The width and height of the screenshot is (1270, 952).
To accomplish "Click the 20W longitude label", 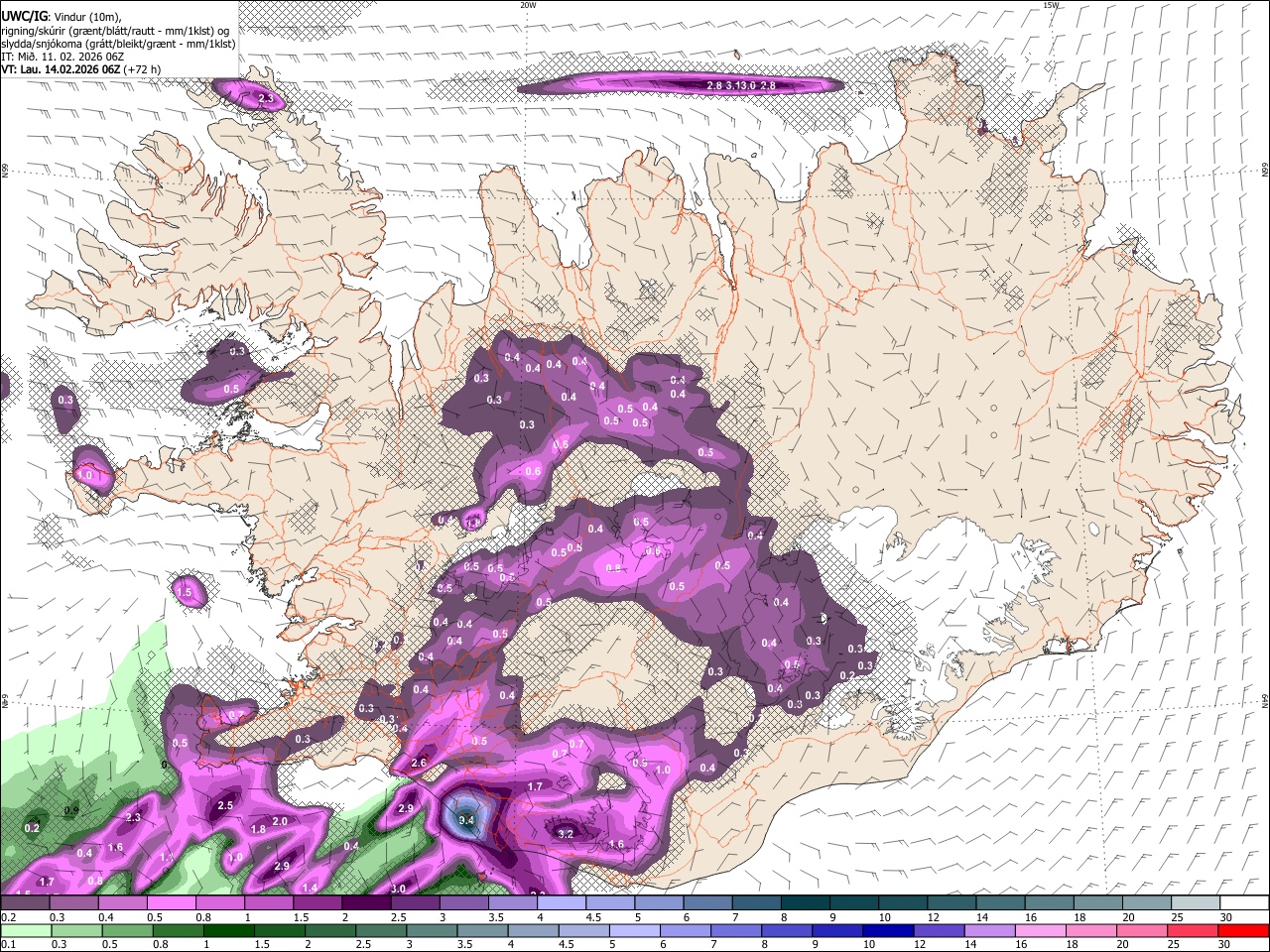I will [x=528, y=5].
